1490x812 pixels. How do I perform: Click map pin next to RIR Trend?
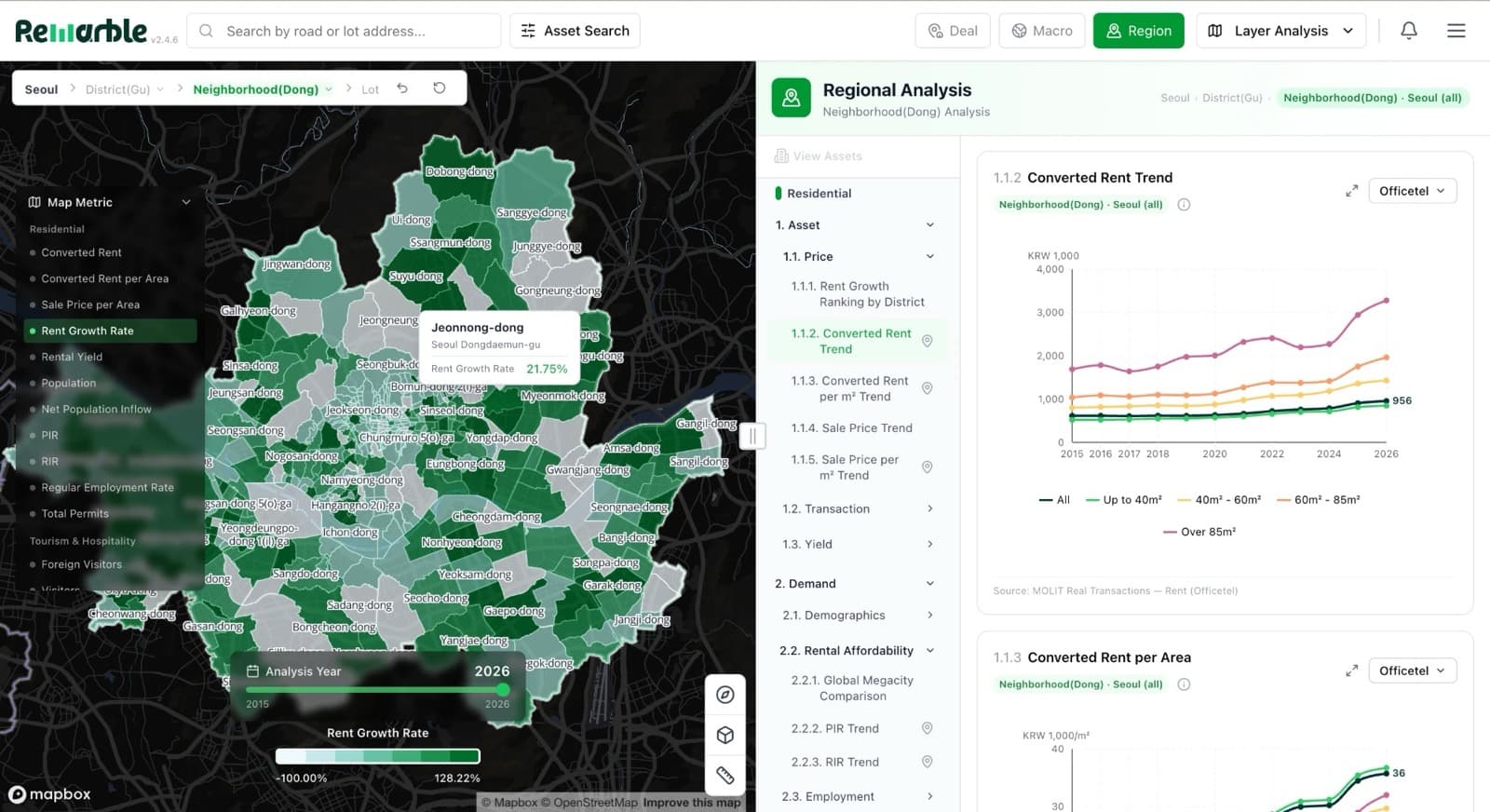point(927,762)
